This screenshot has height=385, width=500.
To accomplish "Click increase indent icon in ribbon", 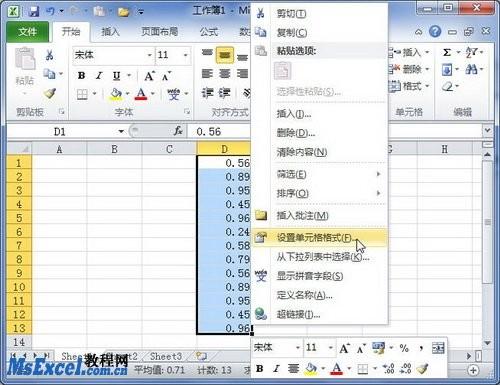I will pos(224,93).
